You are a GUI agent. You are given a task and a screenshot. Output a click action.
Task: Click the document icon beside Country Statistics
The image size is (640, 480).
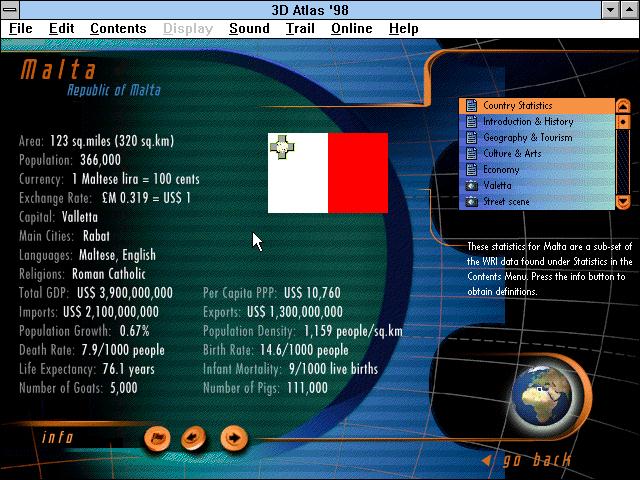point(471,106)
